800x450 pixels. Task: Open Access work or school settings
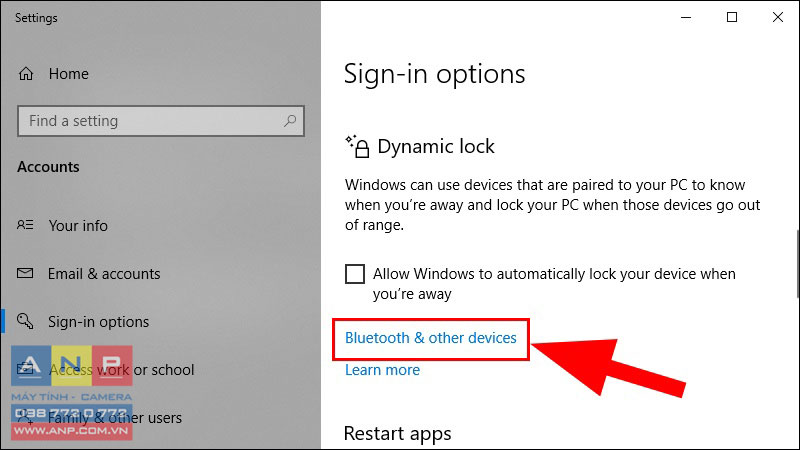pos(121,369)
